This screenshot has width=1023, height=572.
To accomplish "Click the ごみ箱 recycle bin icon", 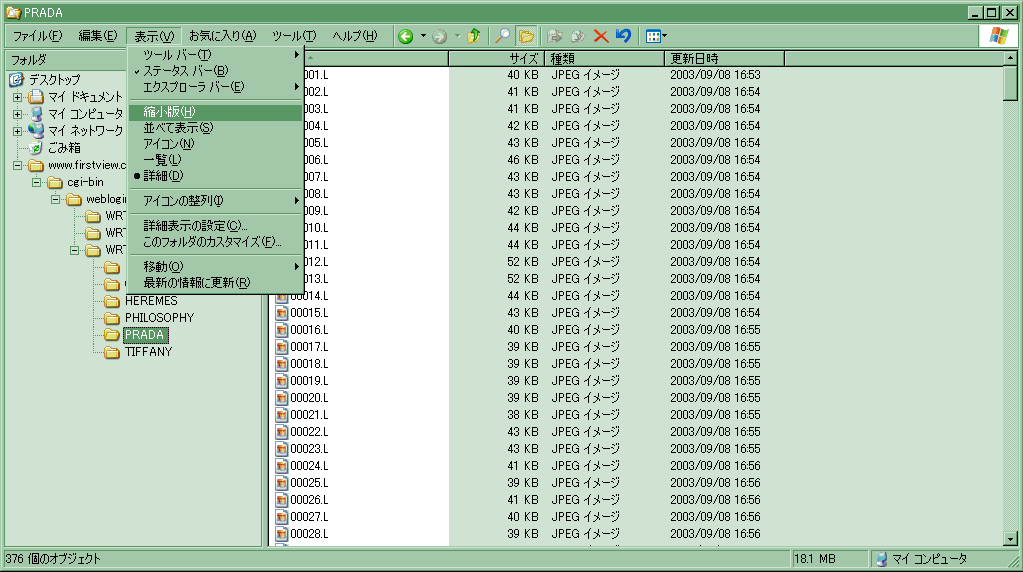I will tap(36, 147).
